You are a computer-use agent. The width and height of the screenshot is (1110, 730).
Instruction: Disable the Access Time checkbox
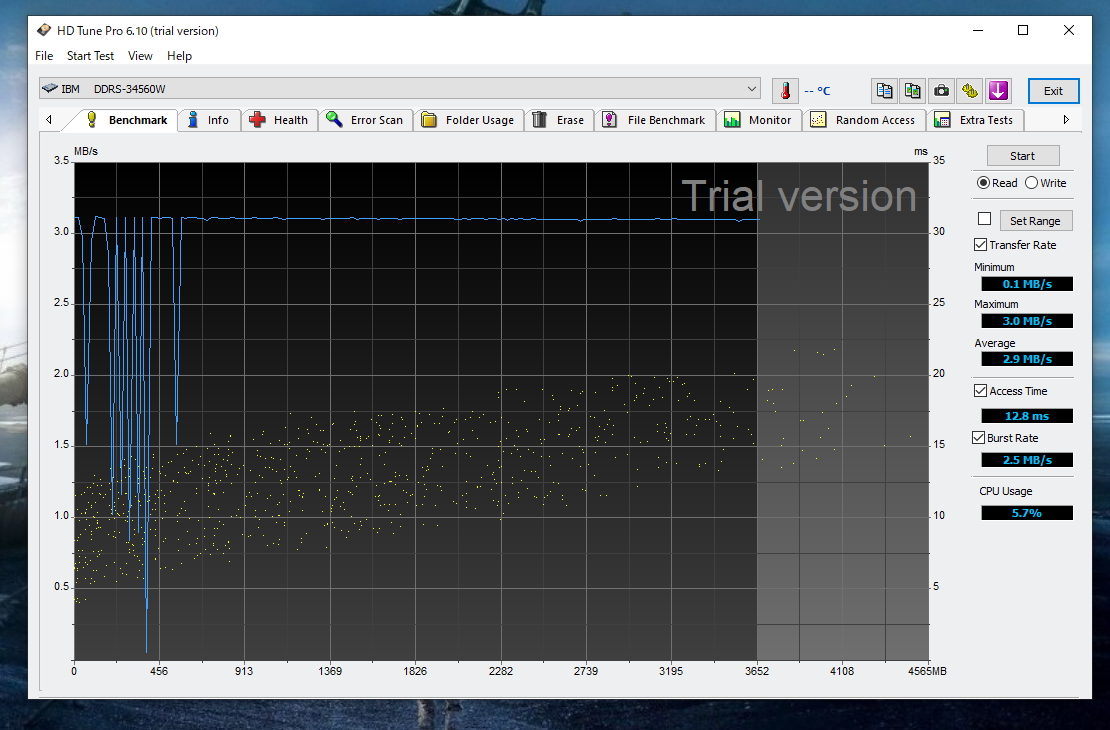pyautogui.click(x=980, y=391)
